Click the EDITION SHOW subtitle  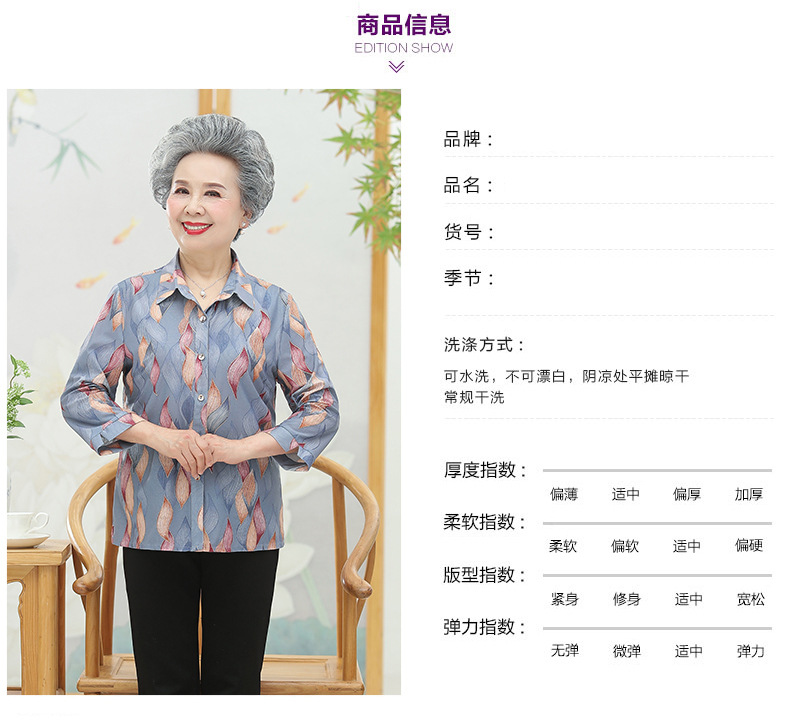click(404, 48)
